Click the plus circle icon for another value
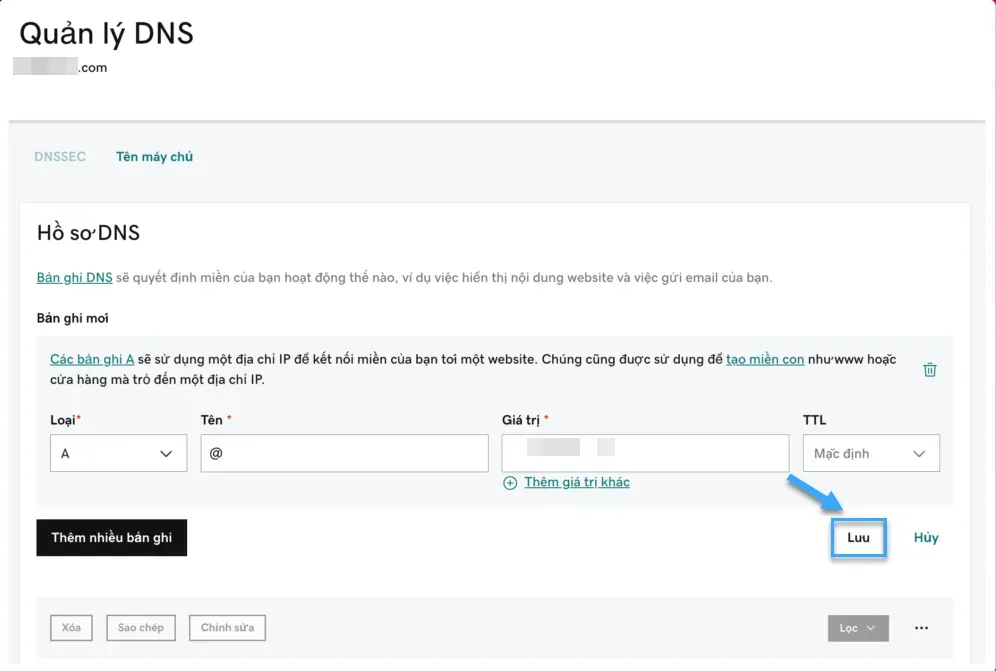Screen dimensions: 996x671 [510, 483]
